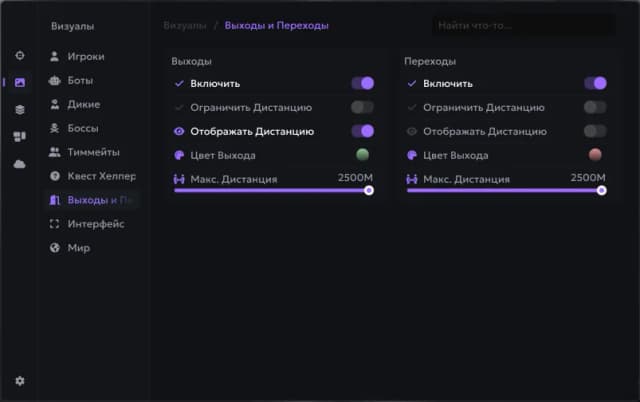Screen dimensions: 640x402
Task: Click the distance icon in the Выходы panel
Action: 179,179
